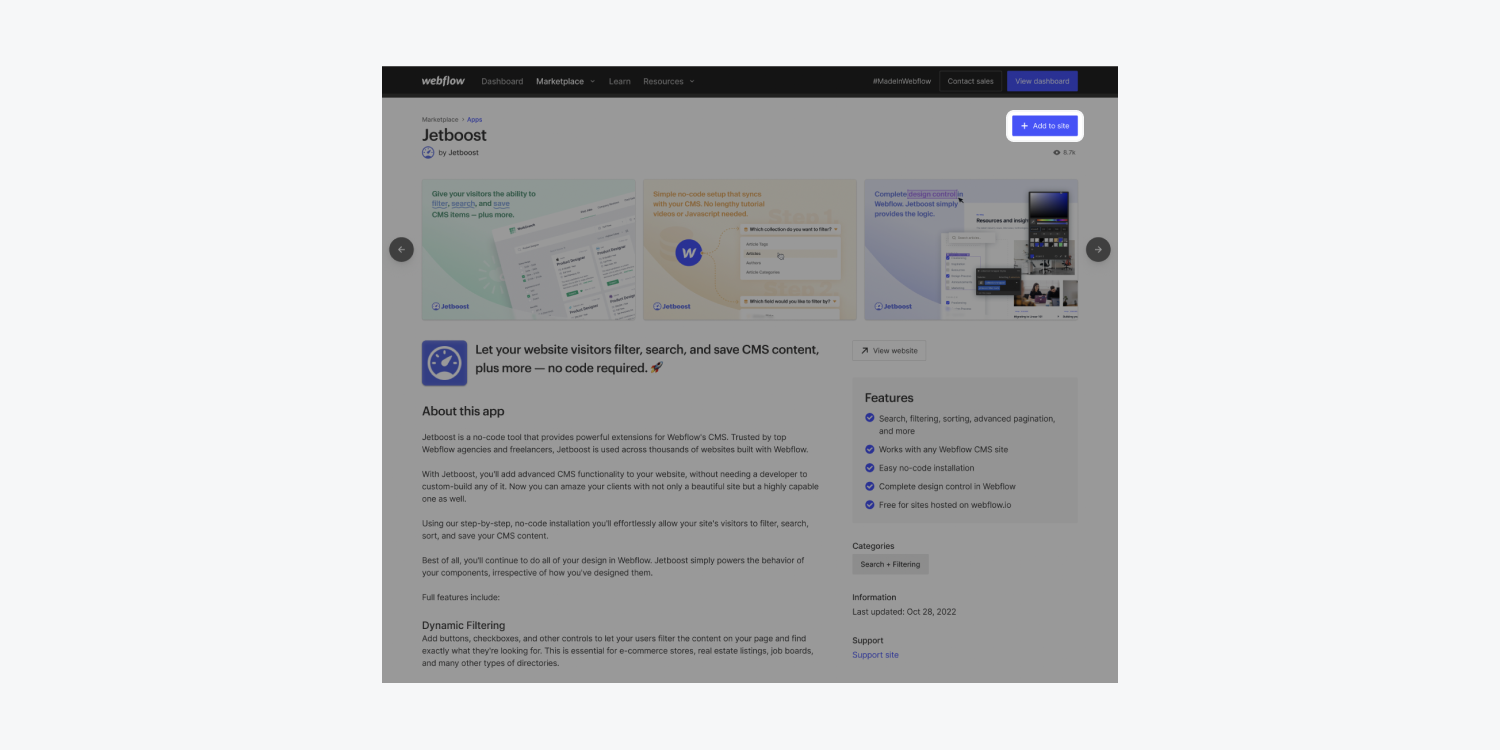This screenshot has width=1501, height=751.
Task: Click 'Last updated: Oct 28, 2022' text
Action: tap(904, 612)
